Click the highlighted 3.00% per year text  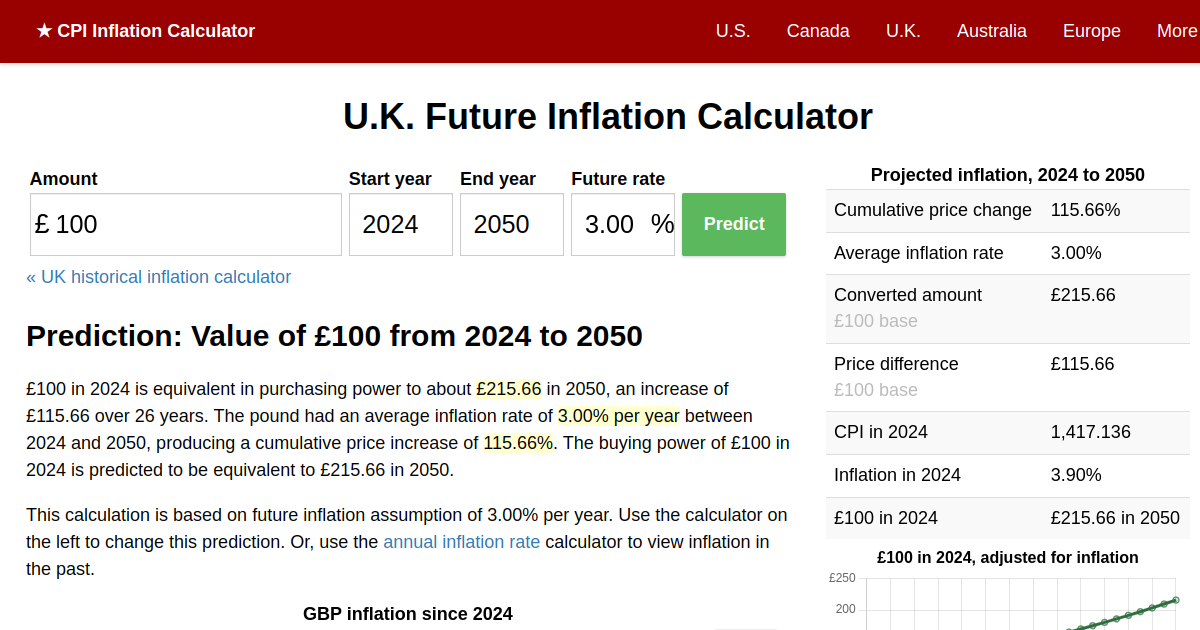[x=618, y=416]
